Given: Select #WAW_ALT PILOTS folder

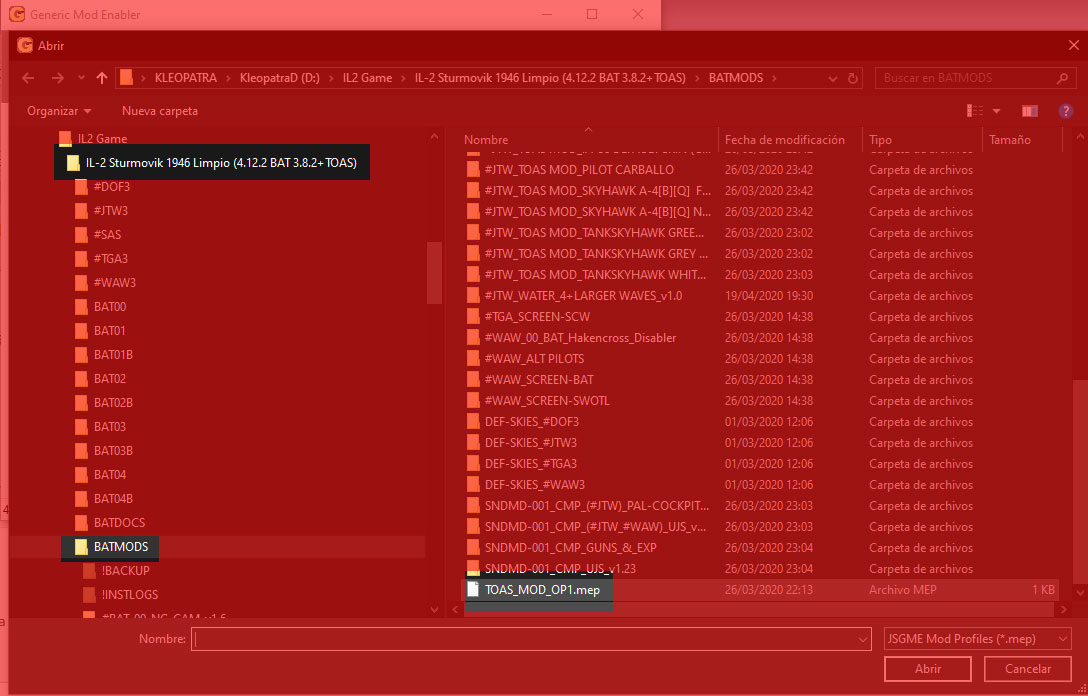Looking at the screenshot, I should [x=534, y=359].
